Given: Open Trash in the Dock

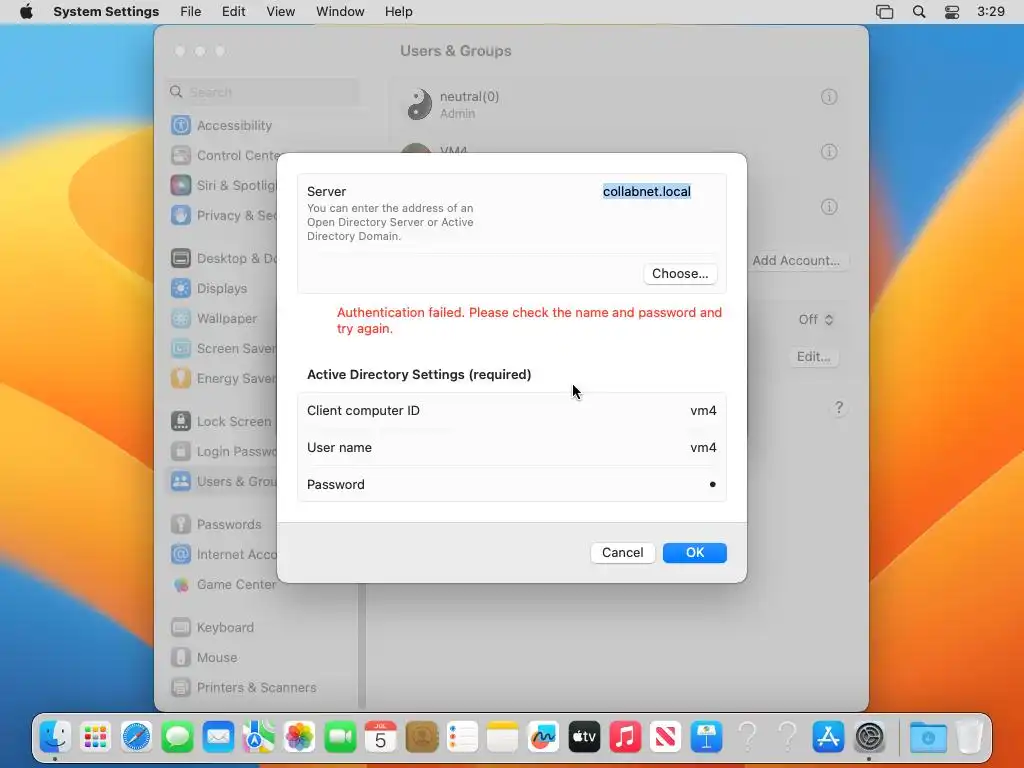Looking at the screenshot, I should coord(969,737).
